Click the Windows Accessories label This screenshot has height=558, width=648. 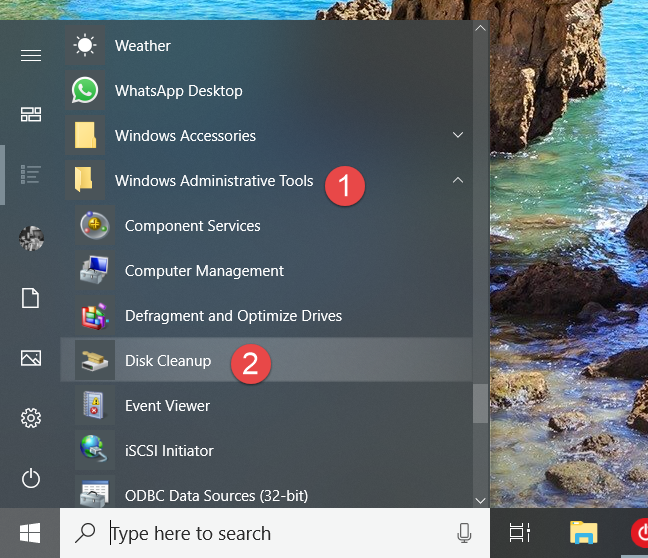click(185, 136)
